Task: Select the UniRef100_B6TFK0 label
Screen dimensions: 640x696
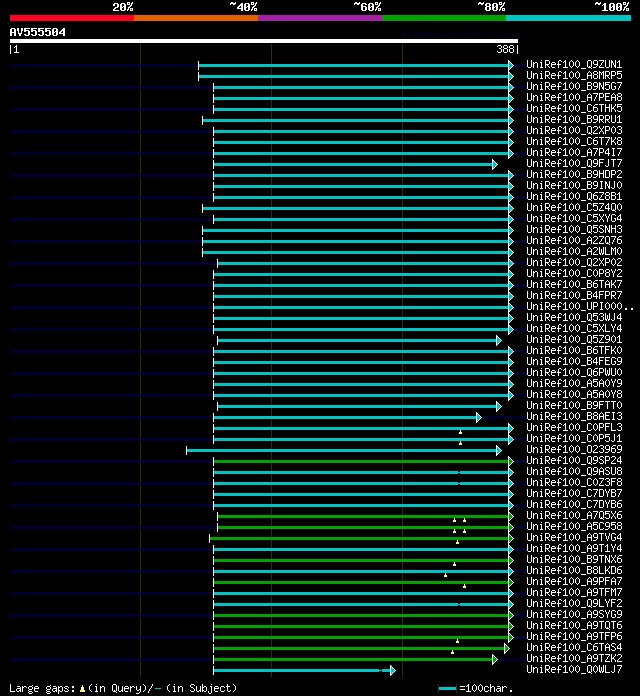Action: [x=574, y=350]
